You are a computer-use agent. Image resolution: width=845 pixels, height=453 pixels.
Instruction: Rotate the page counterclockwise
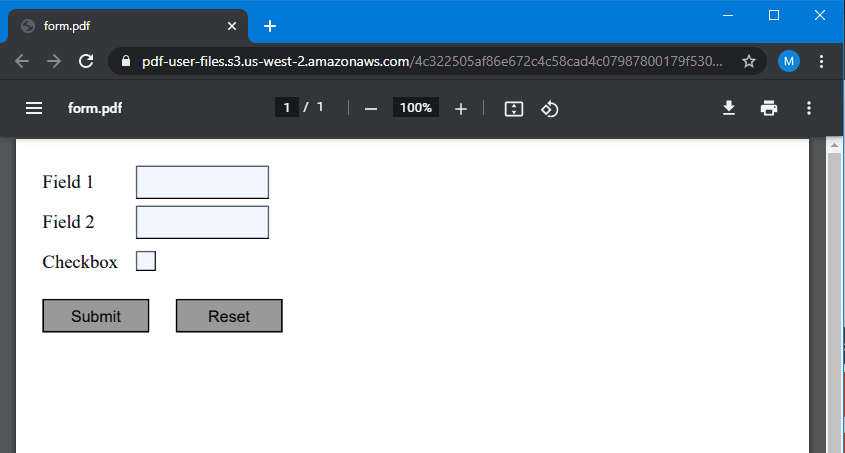[549, 108]
